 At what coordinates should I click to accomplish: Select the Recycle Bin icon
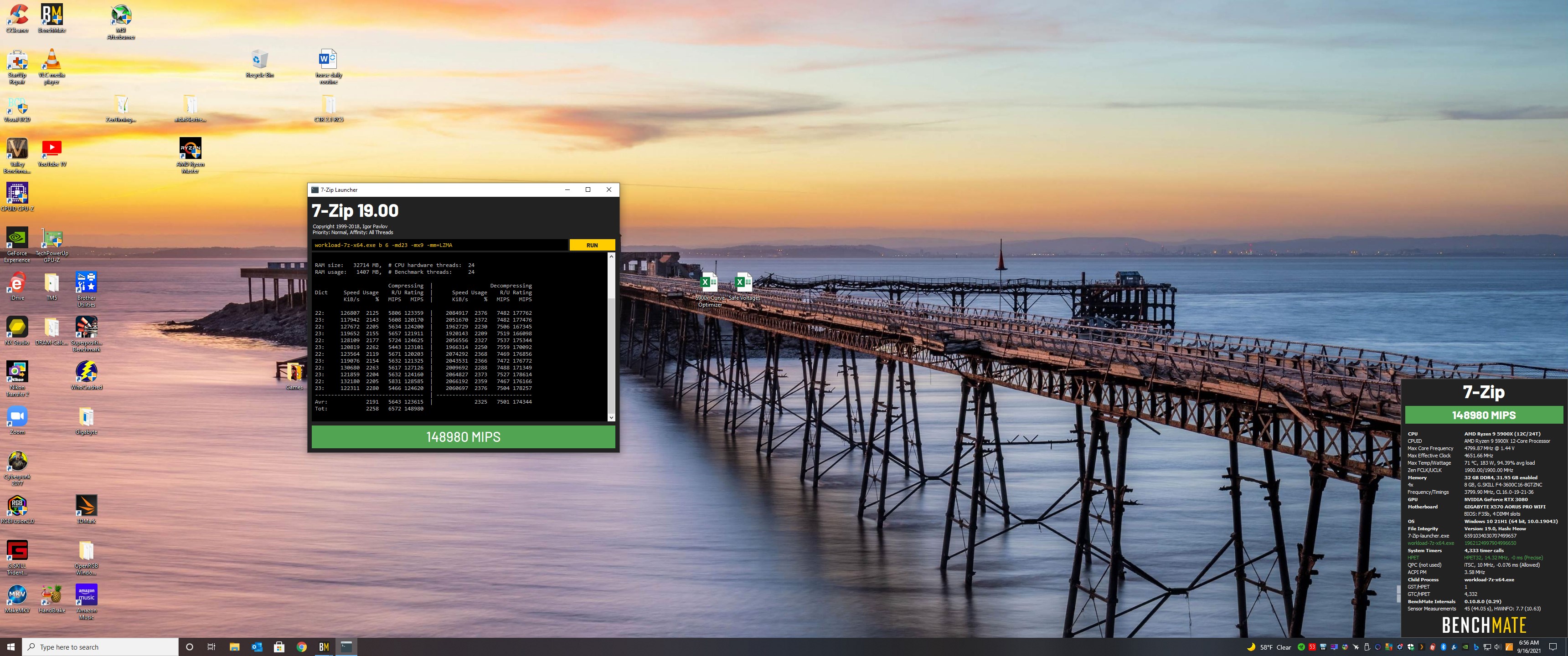pos(259,63)
